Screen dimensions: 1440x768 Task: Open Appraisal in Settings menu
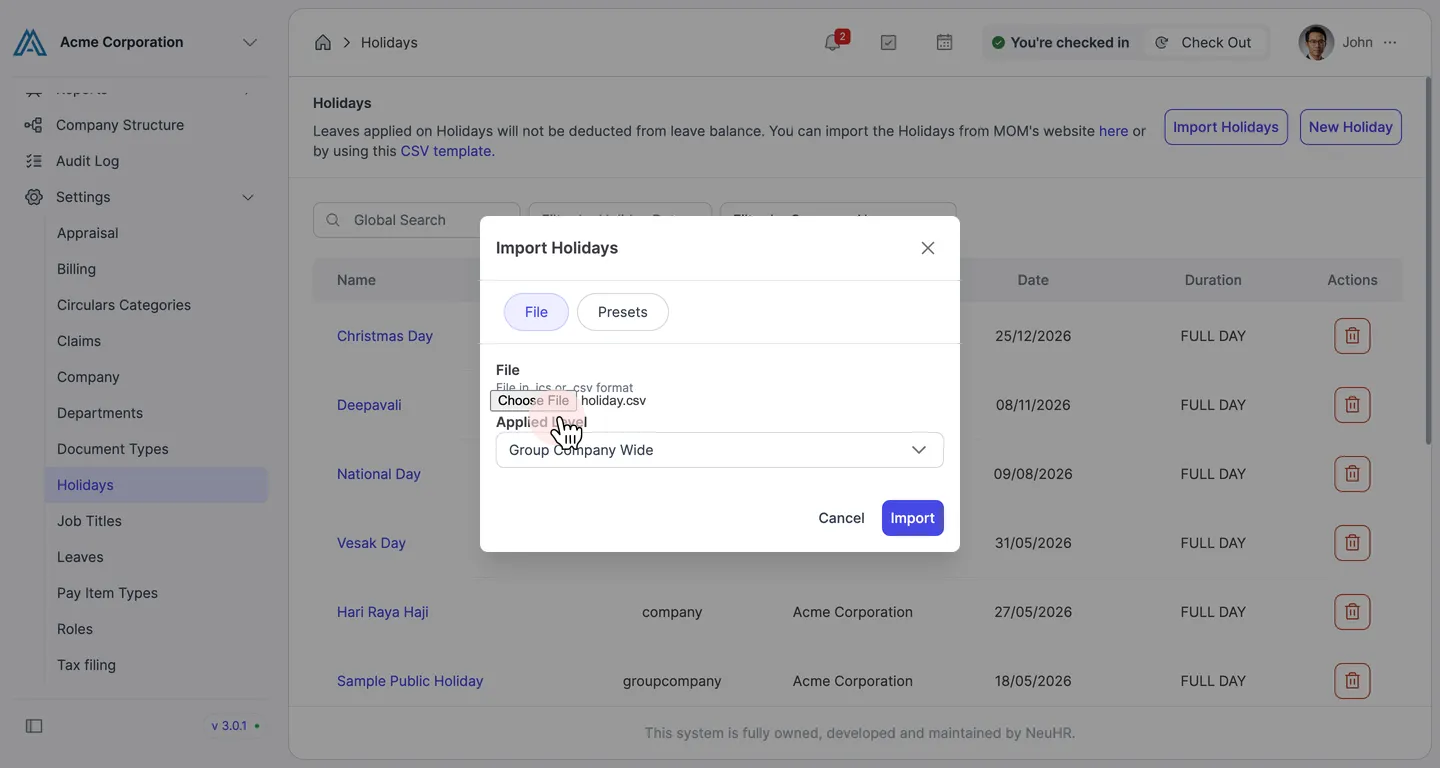point(156,233)
